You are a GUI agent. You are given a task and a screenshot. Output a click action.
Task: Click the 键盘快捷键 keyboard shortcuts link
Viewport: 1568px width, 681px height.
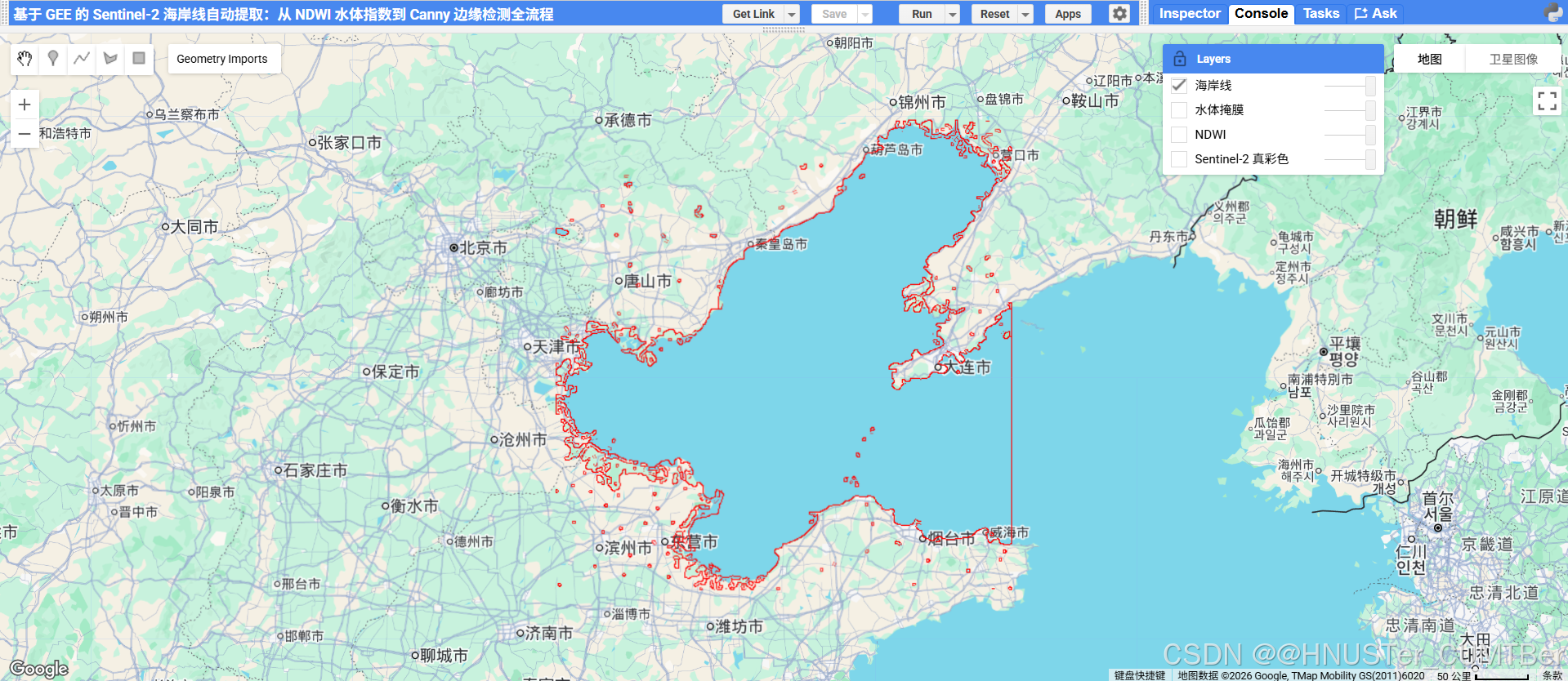pos(1140,675)
